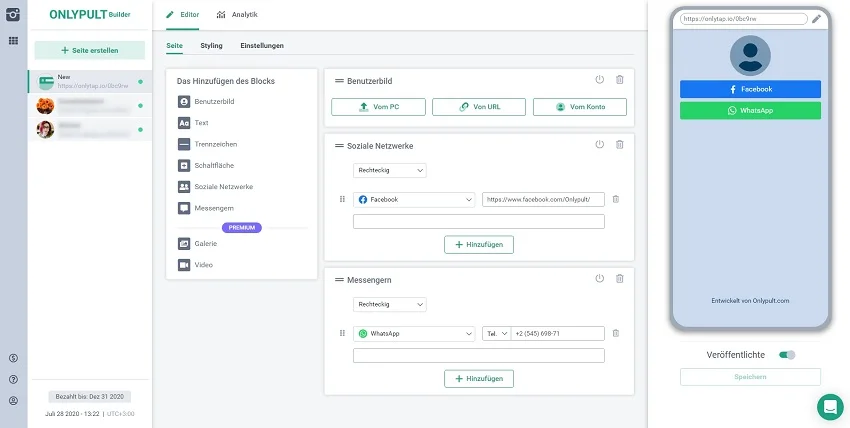Open the help question mark icon
The height and width of the screenshot is (428, 850).
coord(13,379)
